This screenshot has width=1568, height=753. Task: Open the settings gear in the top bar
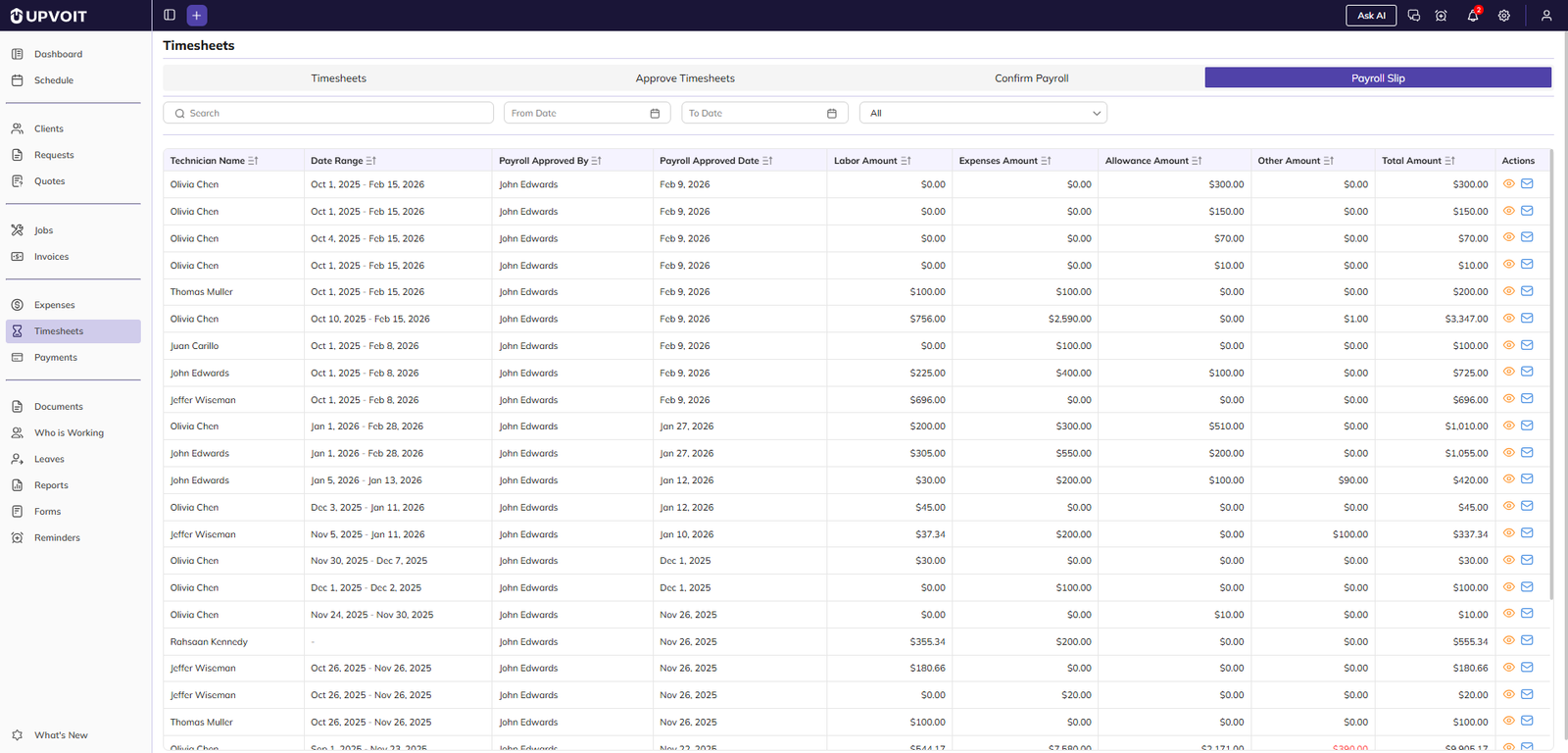click(x=1504, y=16)
